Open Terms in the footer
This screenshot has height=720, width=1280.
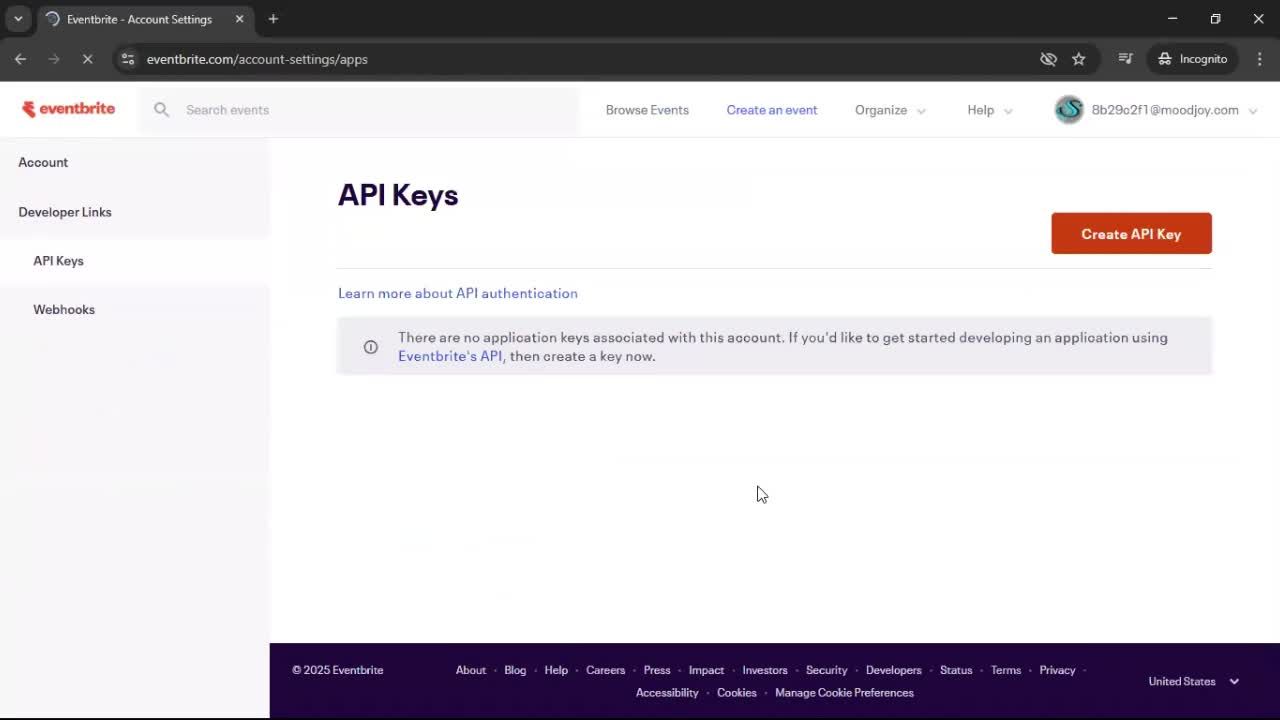[1006, 670]
